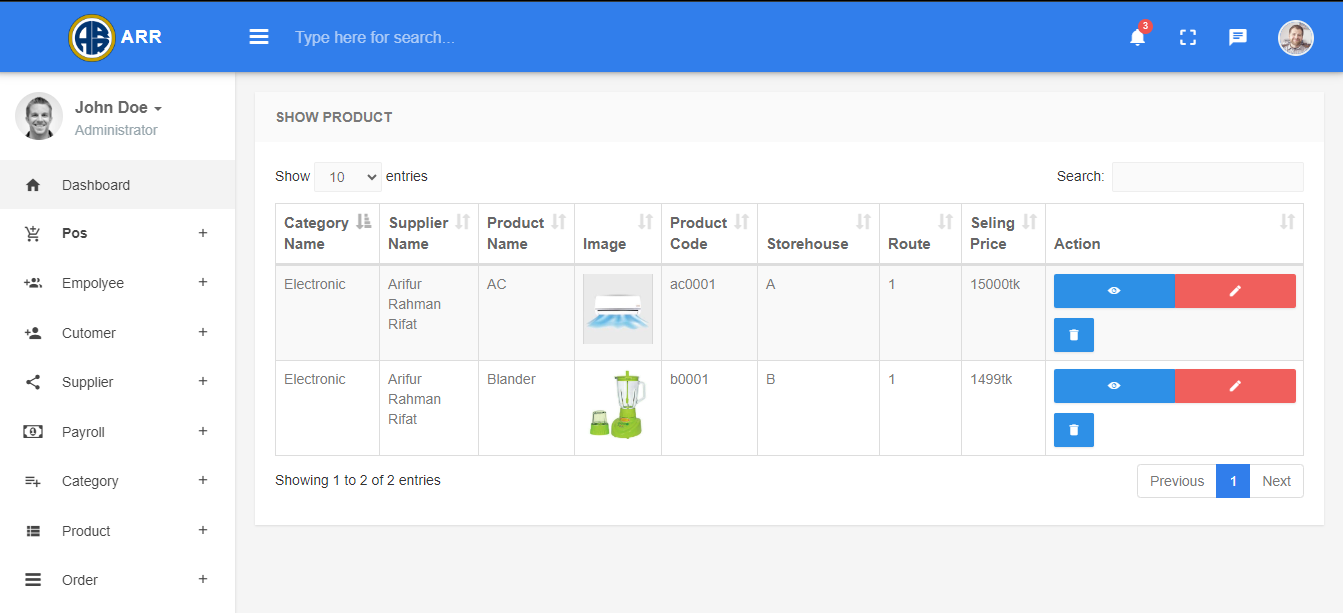Viewport: 1343px width, 613px height.
Task: Open the John Doe user dropdown
Action: click(118, 108)
